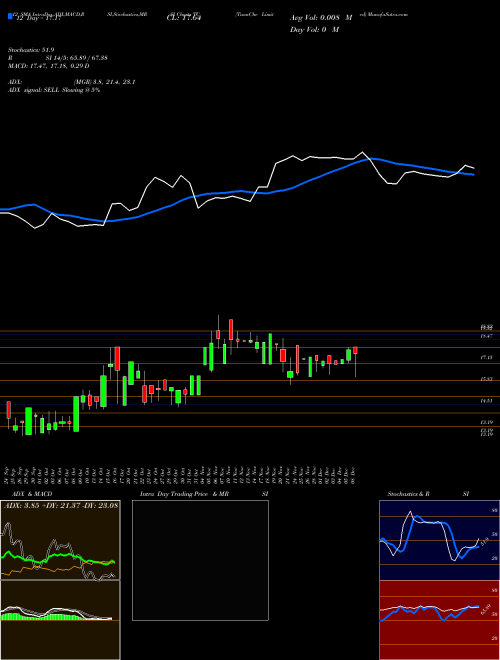Click the 'ADX: 3.85 +DY: 21.37 -DY: 23.08' header
The width and height of the screenshot is (500, 660).
coord(61,505)
